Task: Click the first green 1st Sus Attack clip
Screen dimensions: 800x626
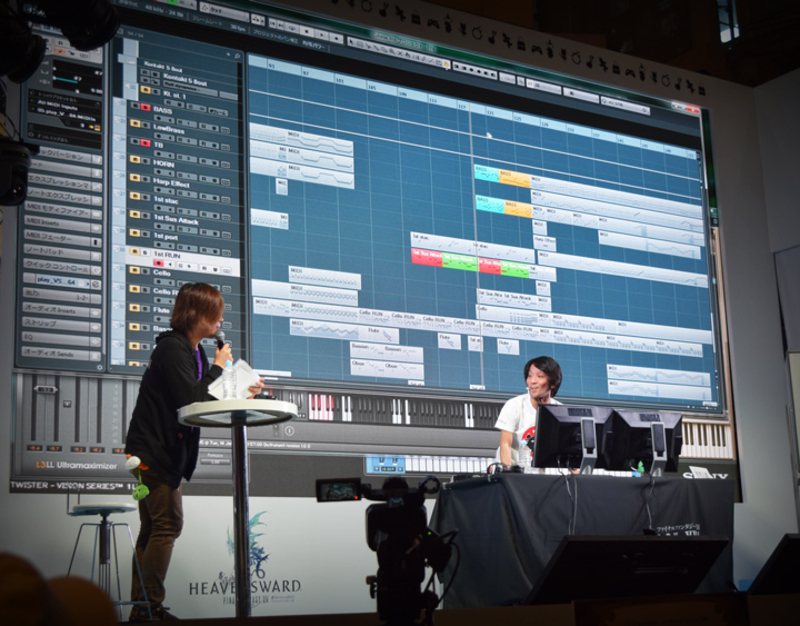Action: (x=460, y=261)
